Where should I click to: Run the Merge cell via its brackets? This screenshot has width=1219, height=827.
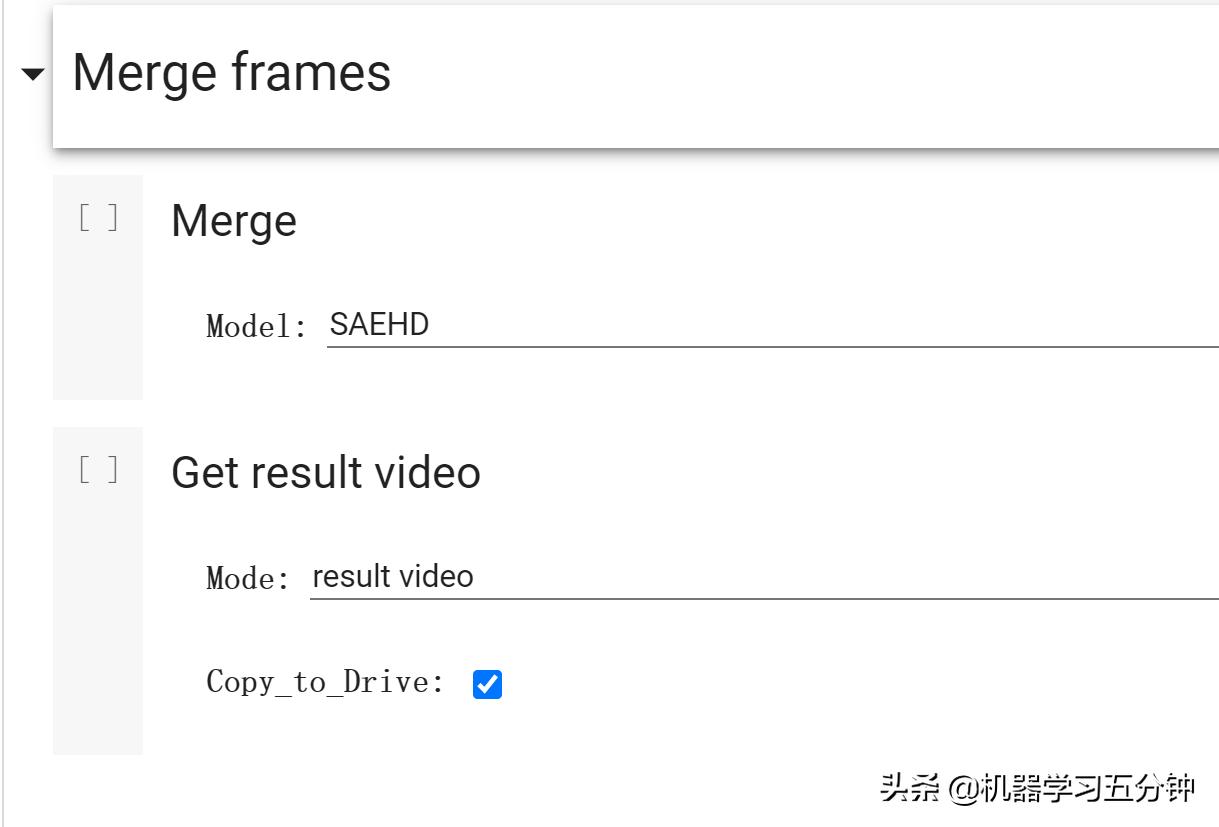tap(98, 218)
